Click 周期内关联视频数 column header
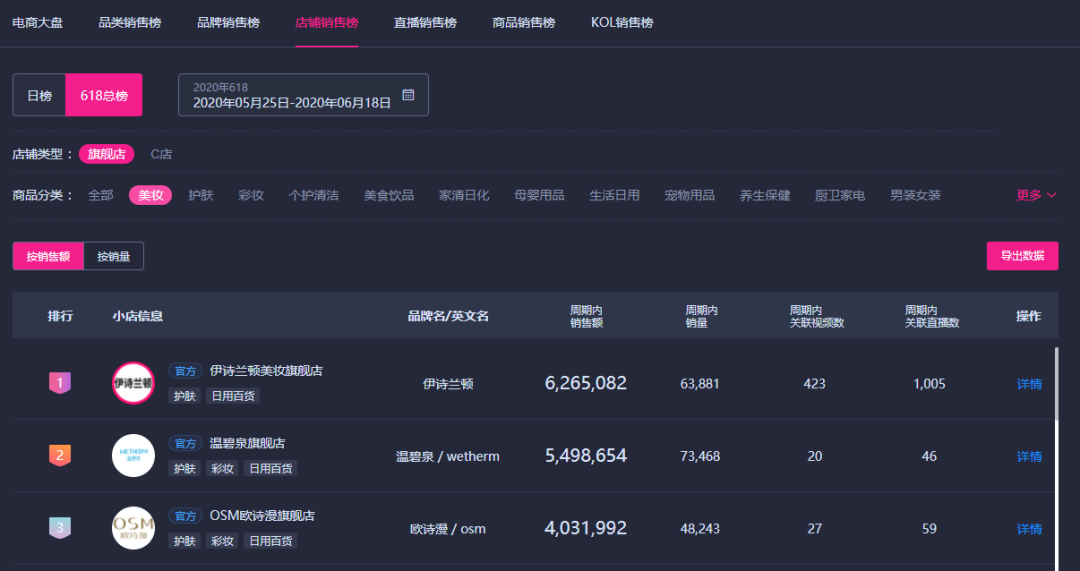This screenshot has height=571, width=1080. [817, 315]
